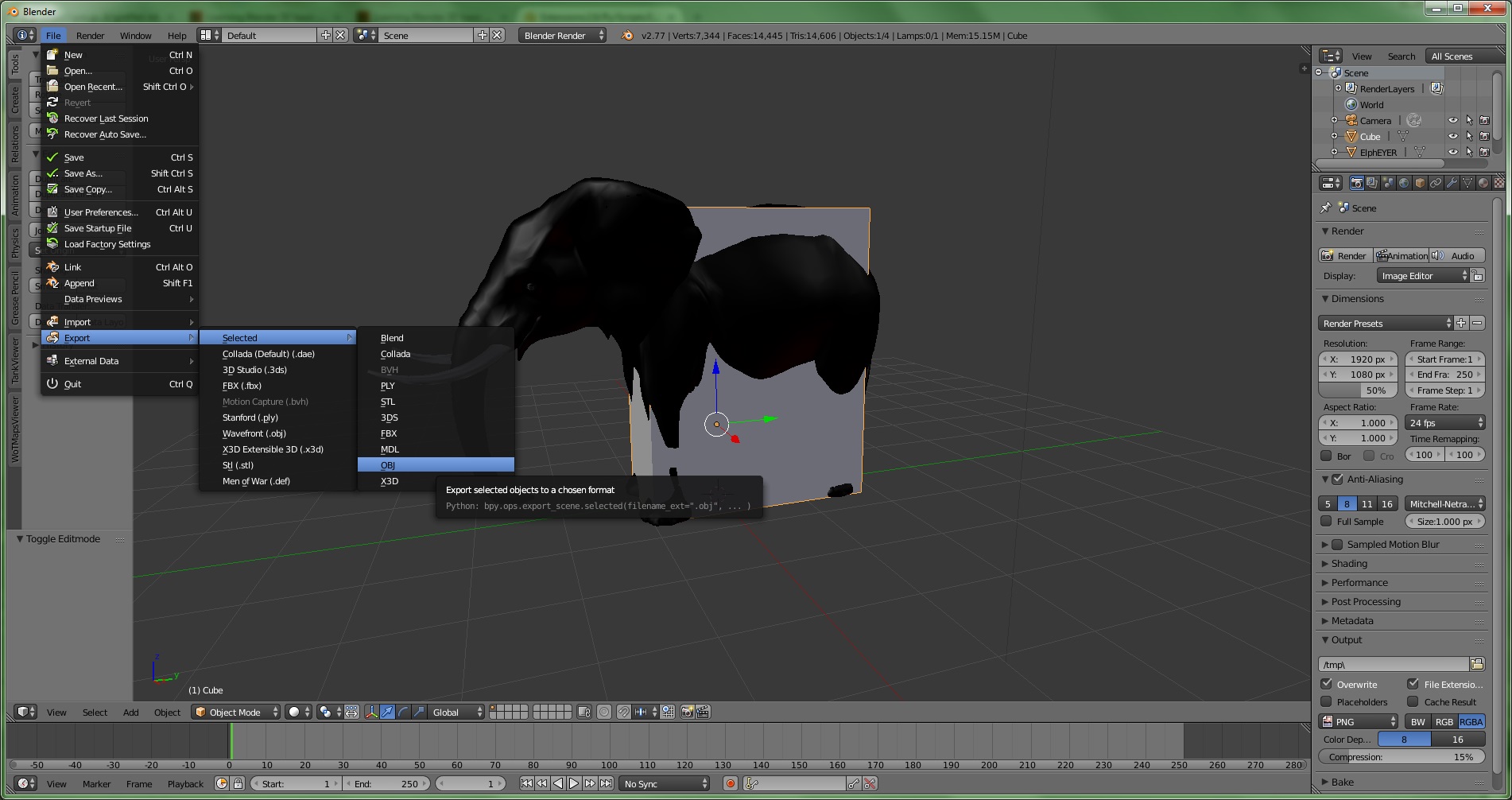
Task: Jump to the first frame of the timeline
Action: click(x=526, y=783)
